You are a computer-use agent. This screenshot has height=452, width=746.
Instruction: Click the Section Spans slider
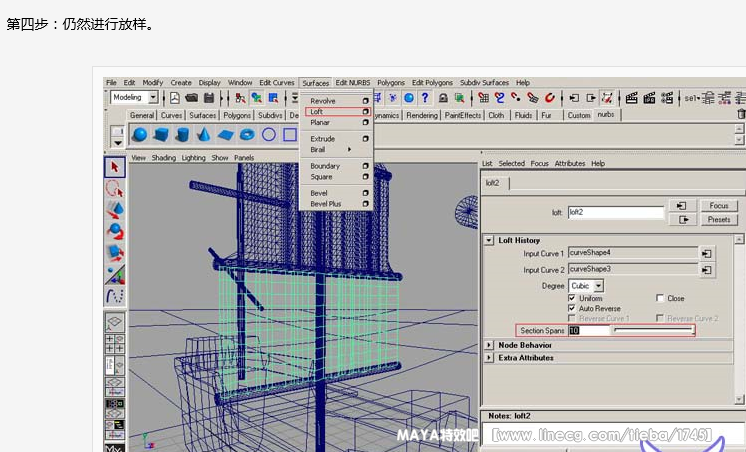coord(653,330)
